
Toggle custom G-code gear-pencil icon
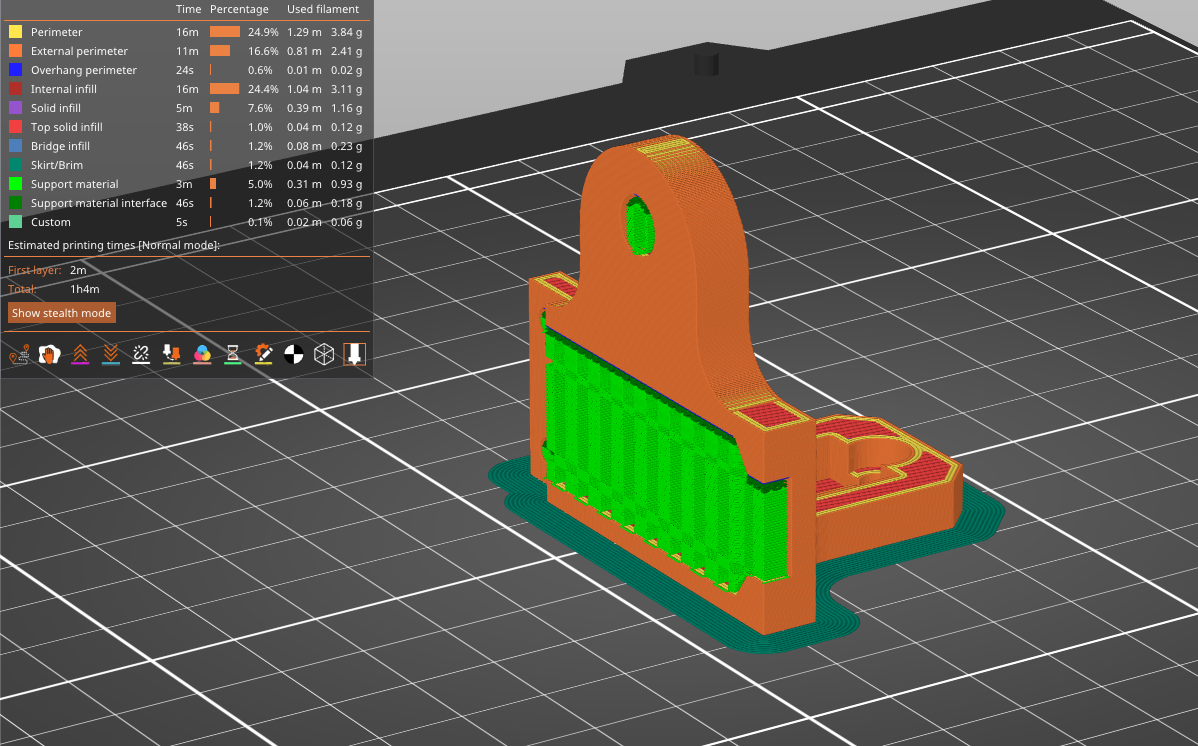click(x=263, y=354)
